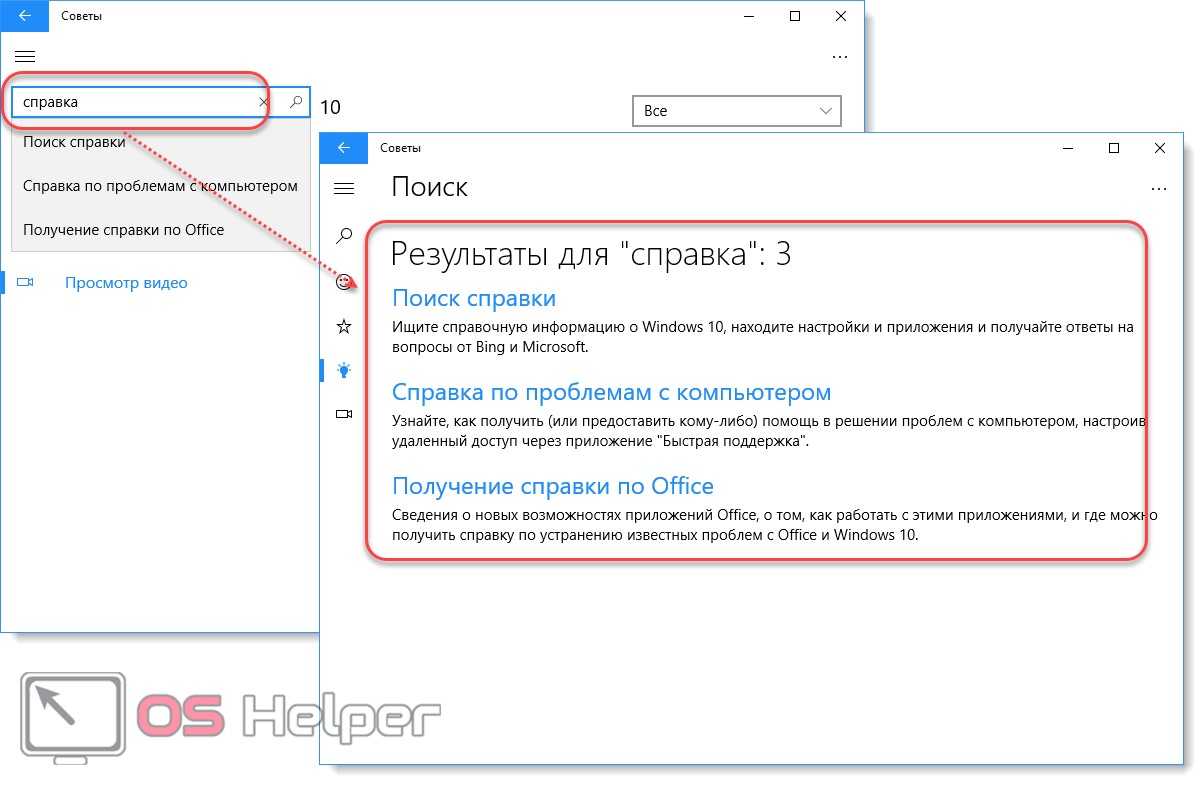Viewport: 1204px width, 785px height.
Task: Click the «Поиск» page title
Action: (x=430, y=187)
